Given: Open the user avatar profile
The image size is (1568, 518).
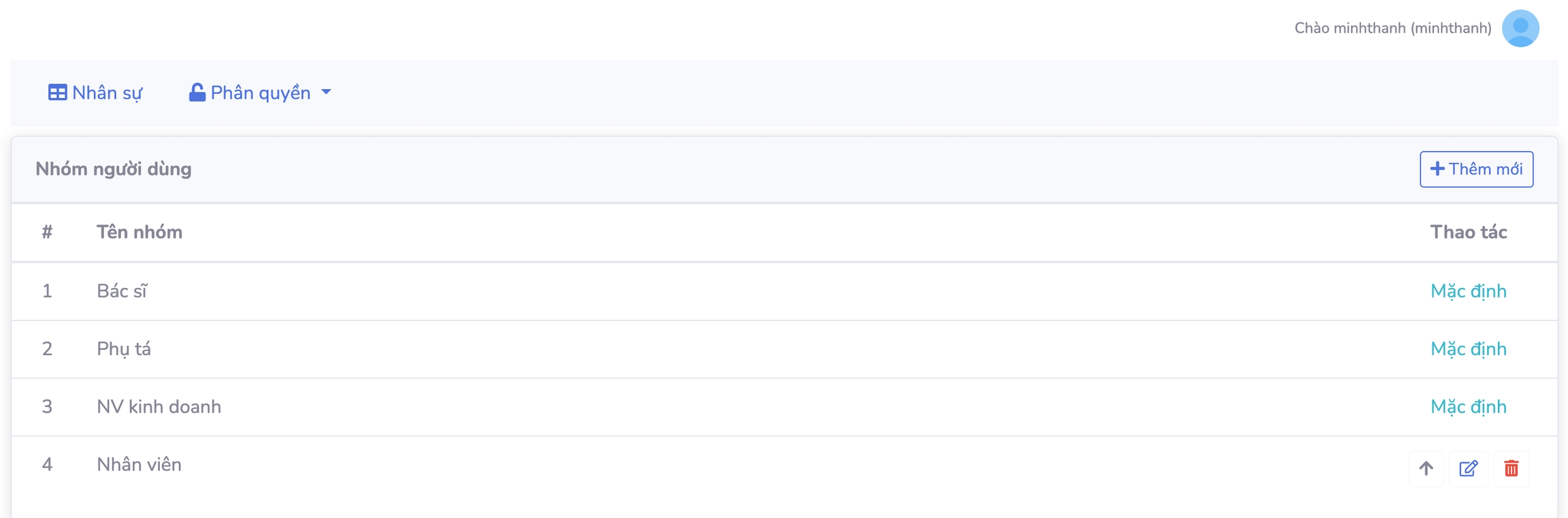Looking at the screenshot, I should coord(1520,29).
